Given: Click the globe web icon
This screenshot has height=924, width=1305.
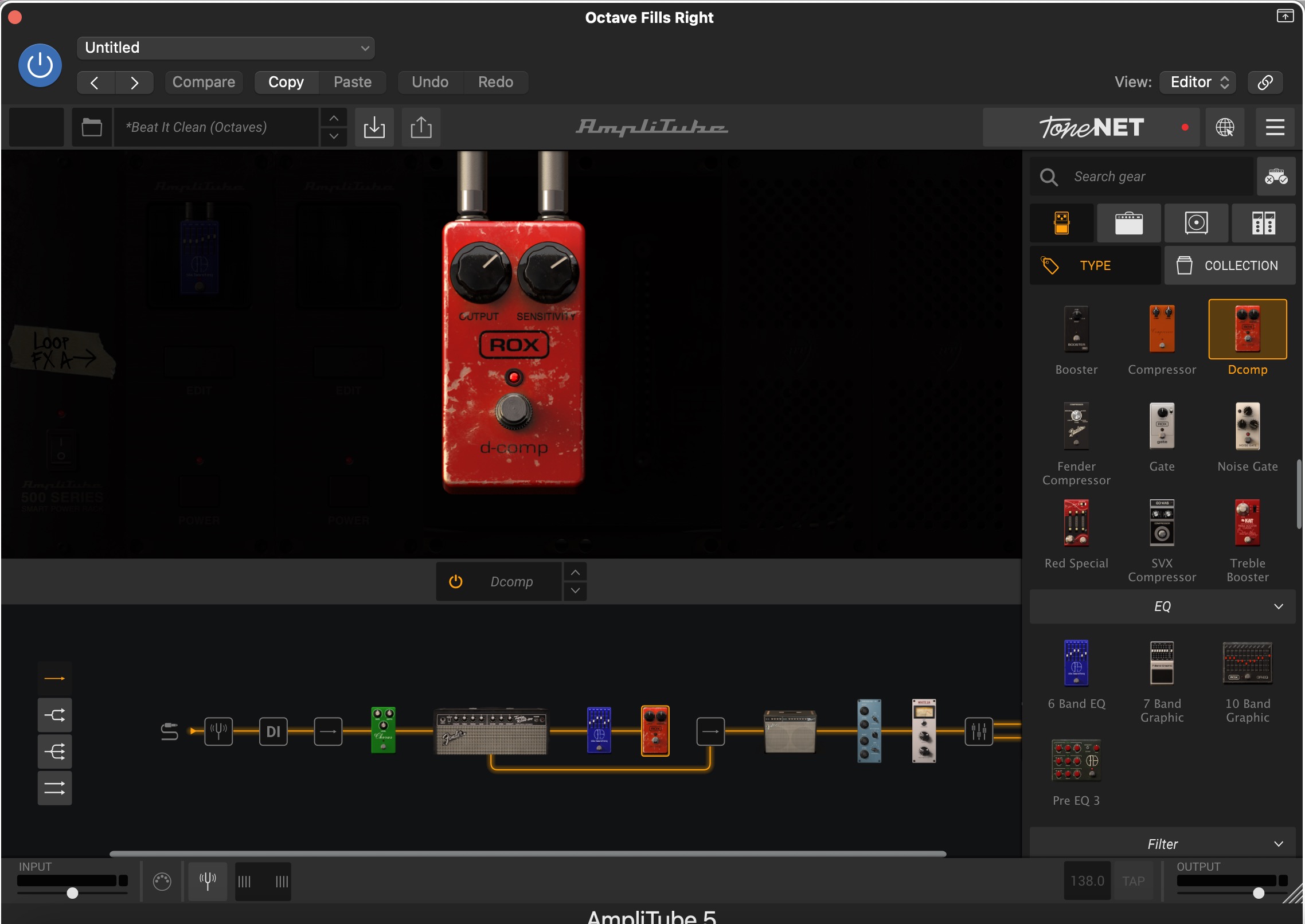Looking at the screenshot, I should [1225, 127].
